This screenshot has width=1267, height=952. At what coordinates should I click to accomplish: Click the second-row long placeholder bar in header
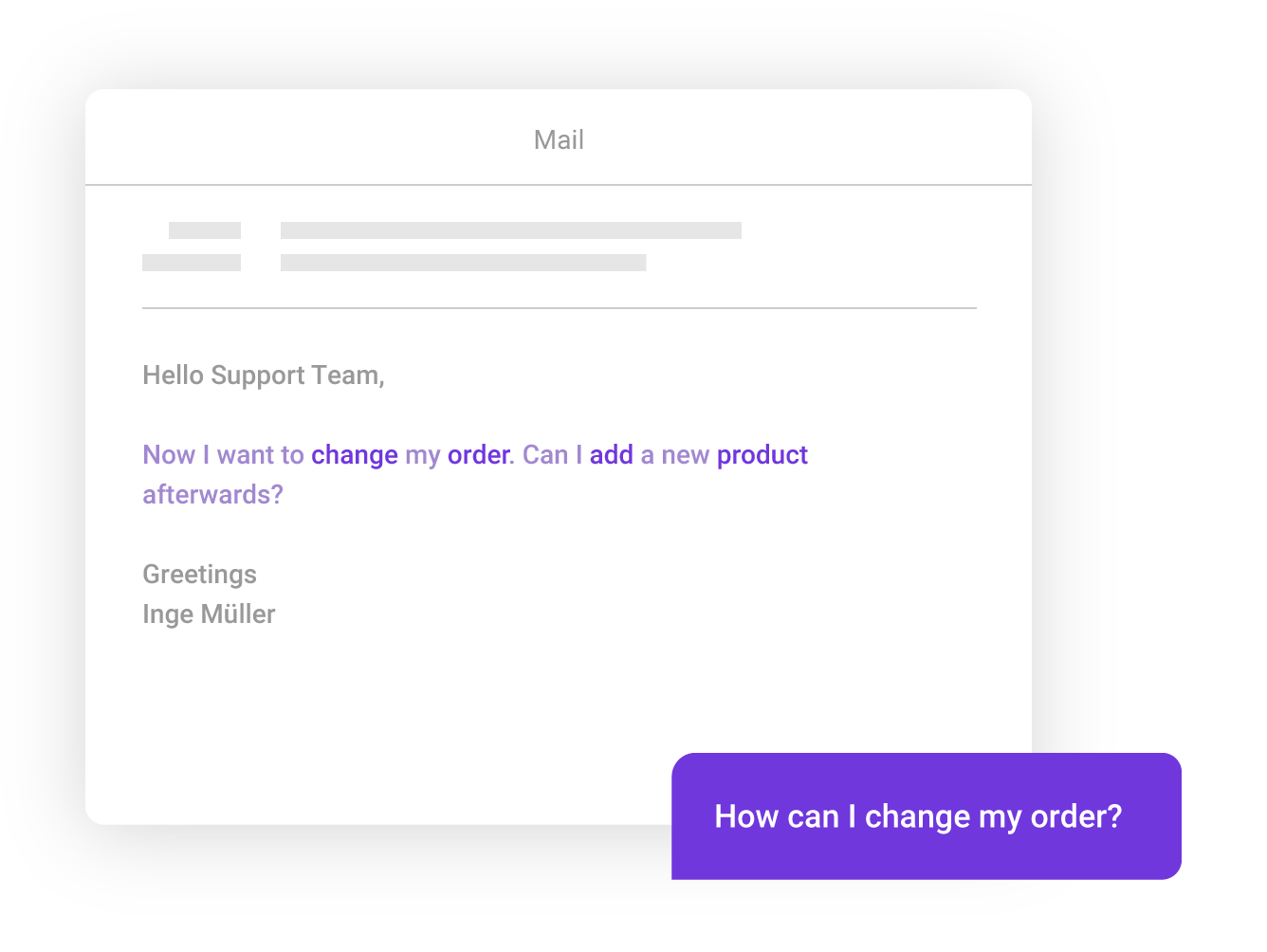pyautogui.click(x=464, y=263)
